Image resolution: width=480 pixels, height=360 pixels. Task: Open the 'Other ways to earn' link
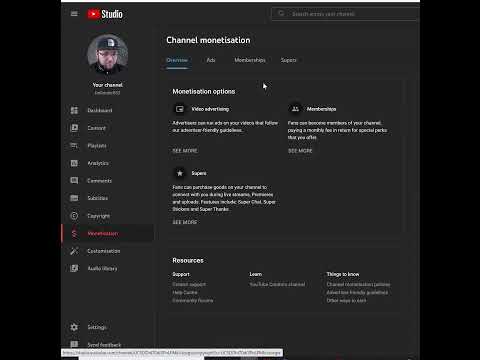click(346, 300)
